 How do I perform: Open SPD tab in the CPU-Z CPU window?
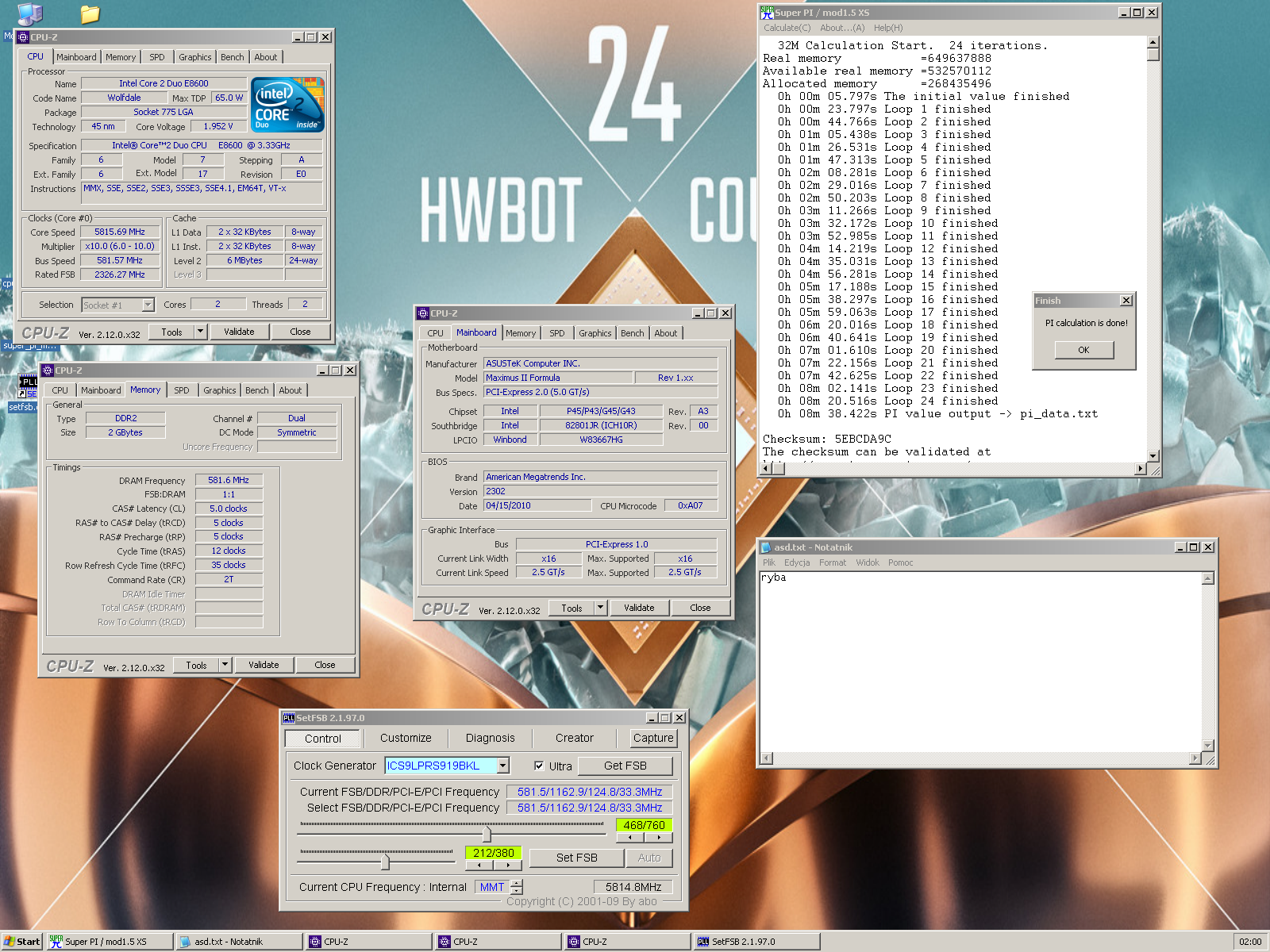coord(157,57)
